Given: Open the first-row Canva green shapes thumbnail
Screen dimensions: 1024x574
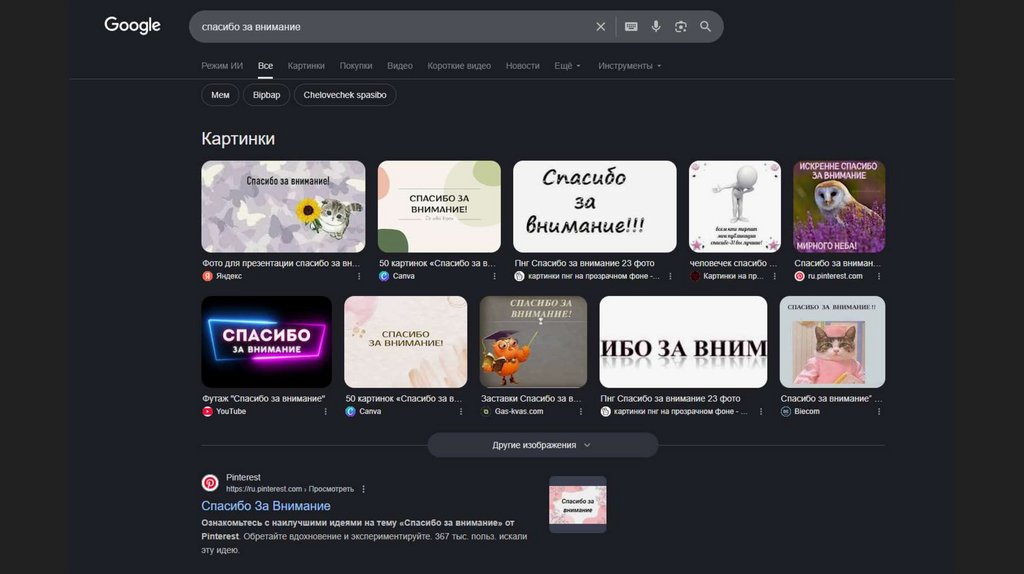Looking at the screenshot, I should pos(440,206).
